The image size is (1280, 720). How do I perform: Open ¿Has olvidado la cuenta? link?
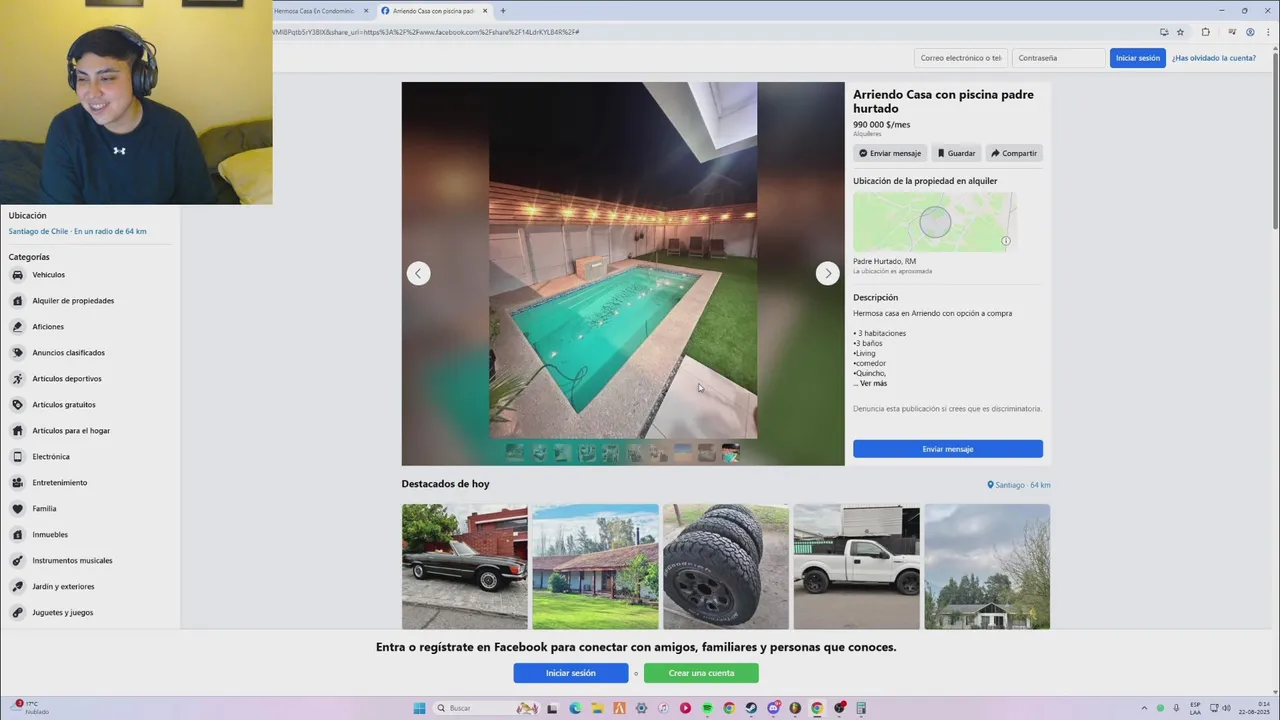click(x=1214, y=58)
